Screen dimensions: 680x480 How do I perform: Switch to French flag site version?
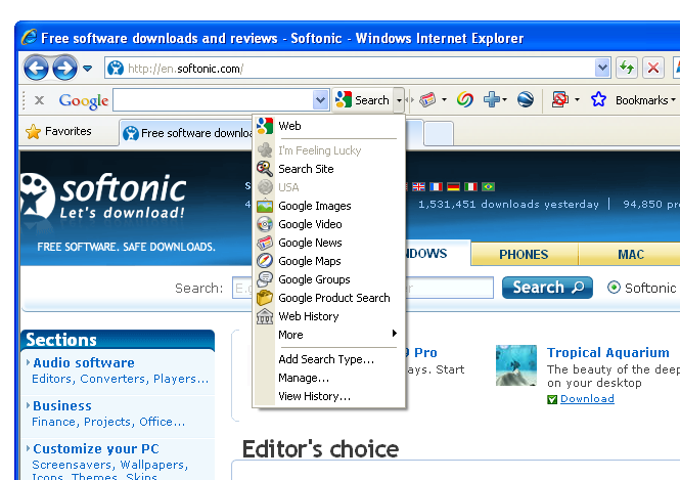436,186
